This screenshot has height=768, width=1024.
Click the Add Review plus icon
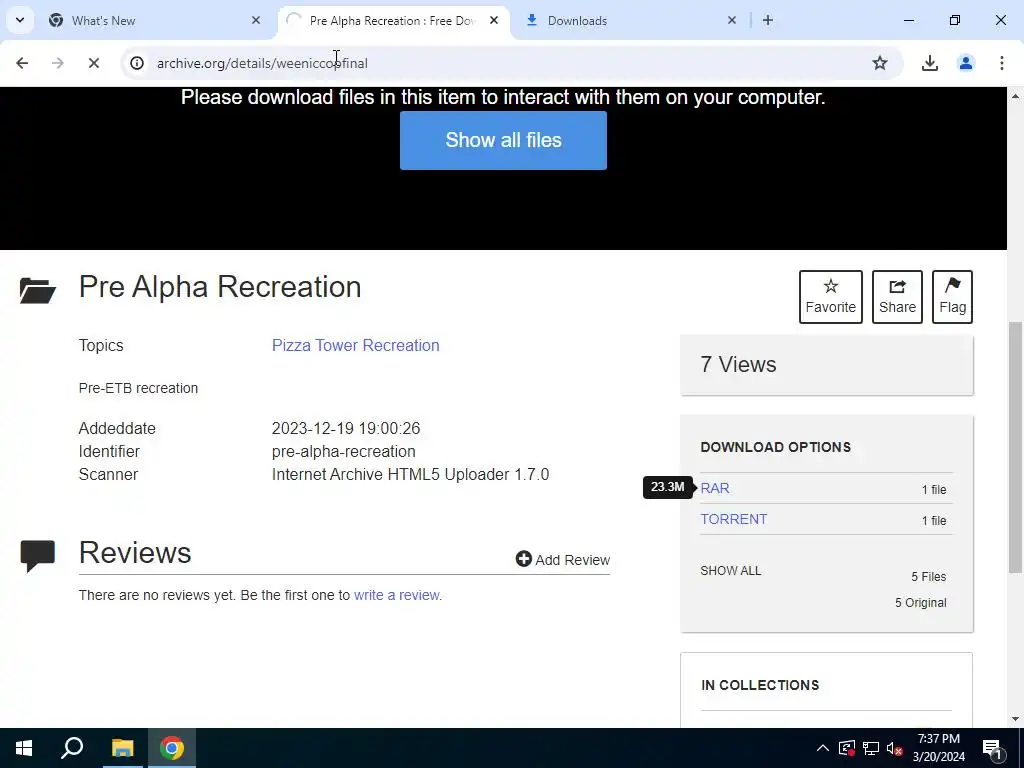[x=524, y=558]
